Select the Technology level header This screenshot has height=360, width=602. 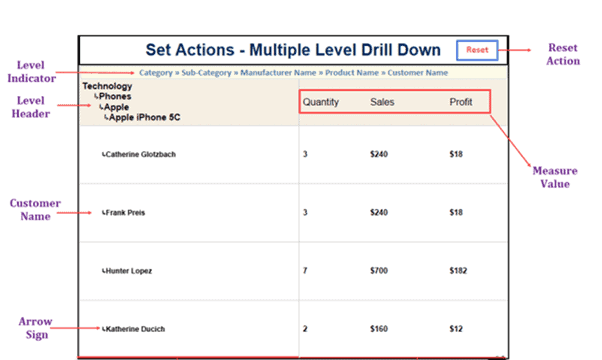pyautogui.click(x=107, y=86)
